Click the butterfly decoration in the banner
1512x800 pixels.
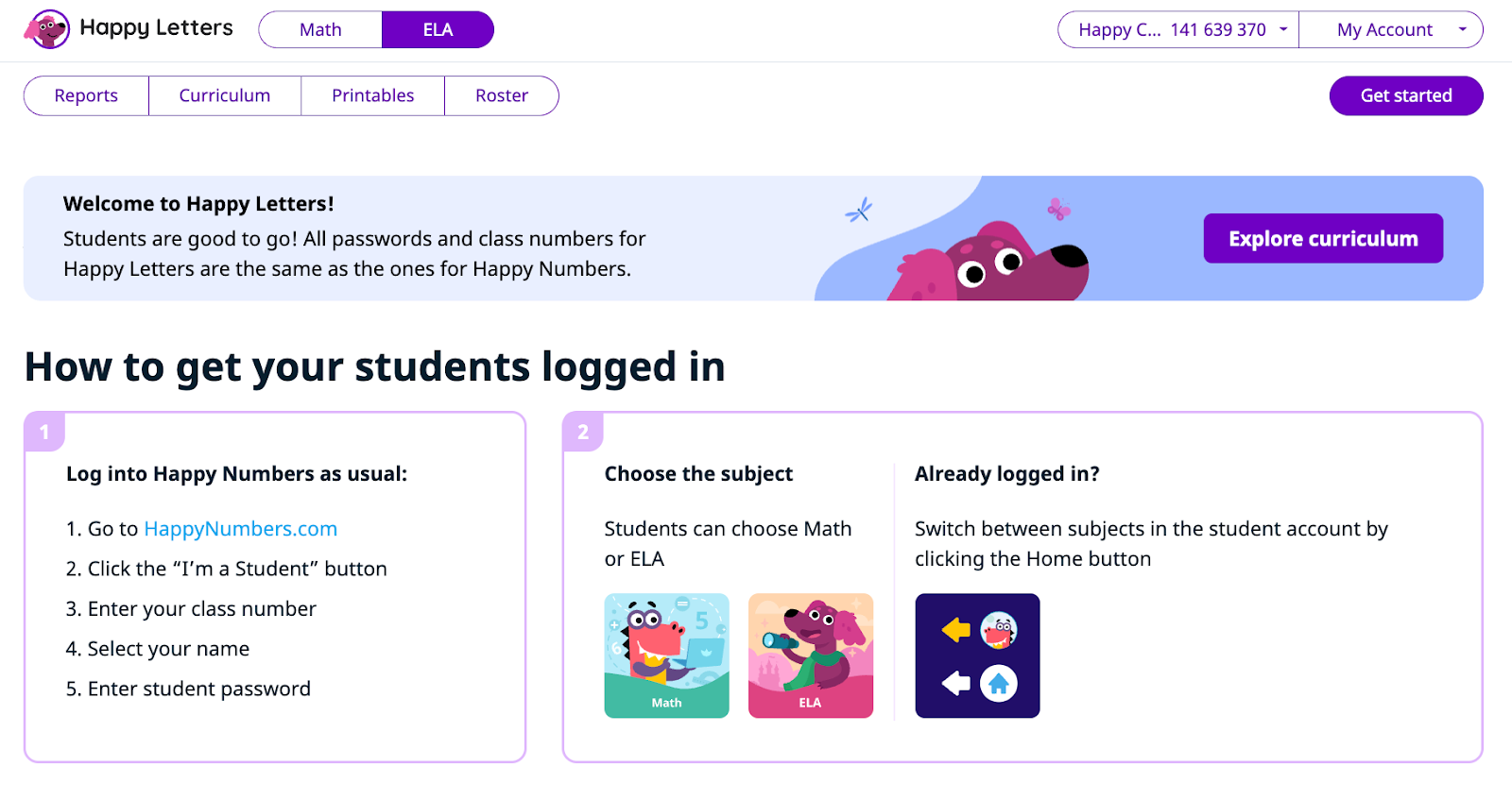click(1058, 209)
